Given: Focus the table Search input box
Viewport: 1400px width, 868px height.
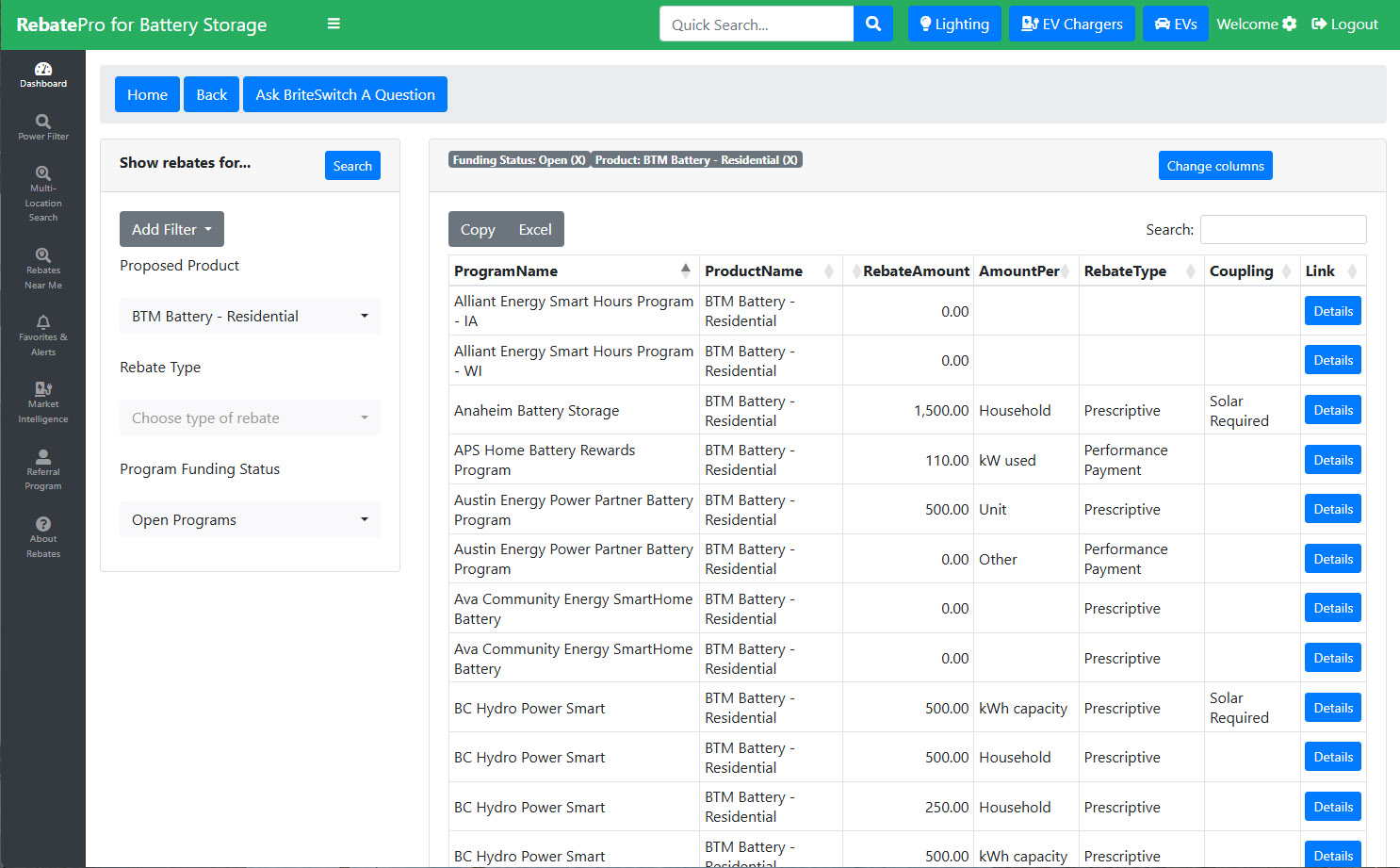Looking at the screenshot, I should 1283,229.
